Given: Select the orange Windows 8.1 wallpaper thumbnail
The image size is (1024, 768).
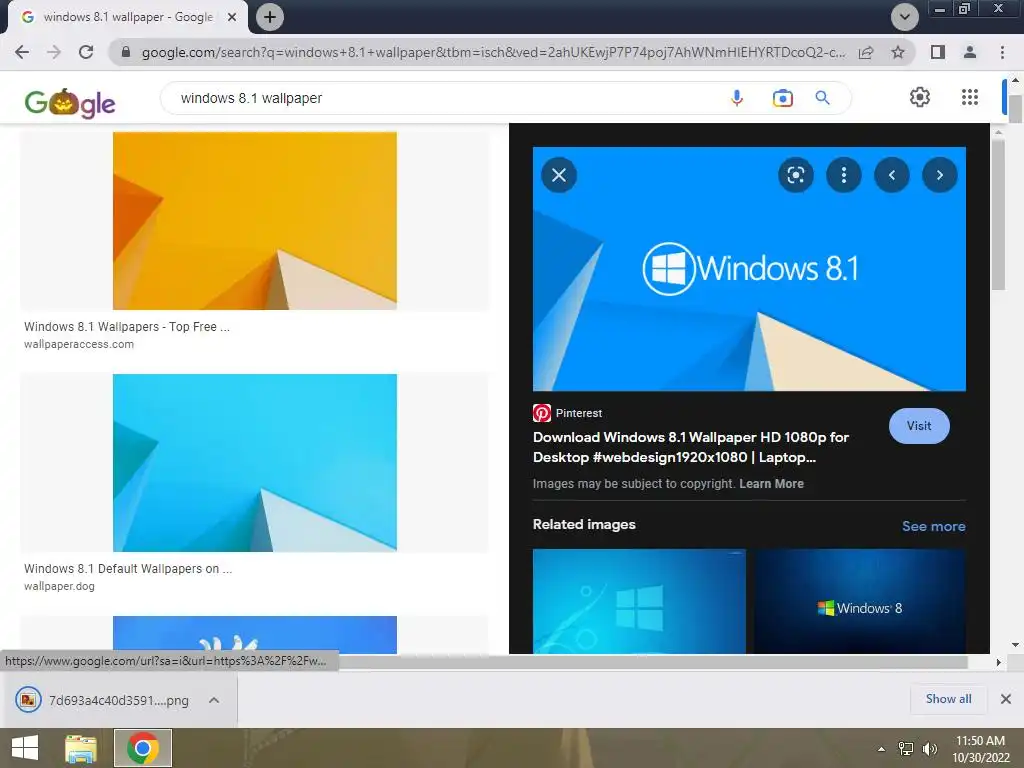Looking at the screenshot, I should (255, 221).
